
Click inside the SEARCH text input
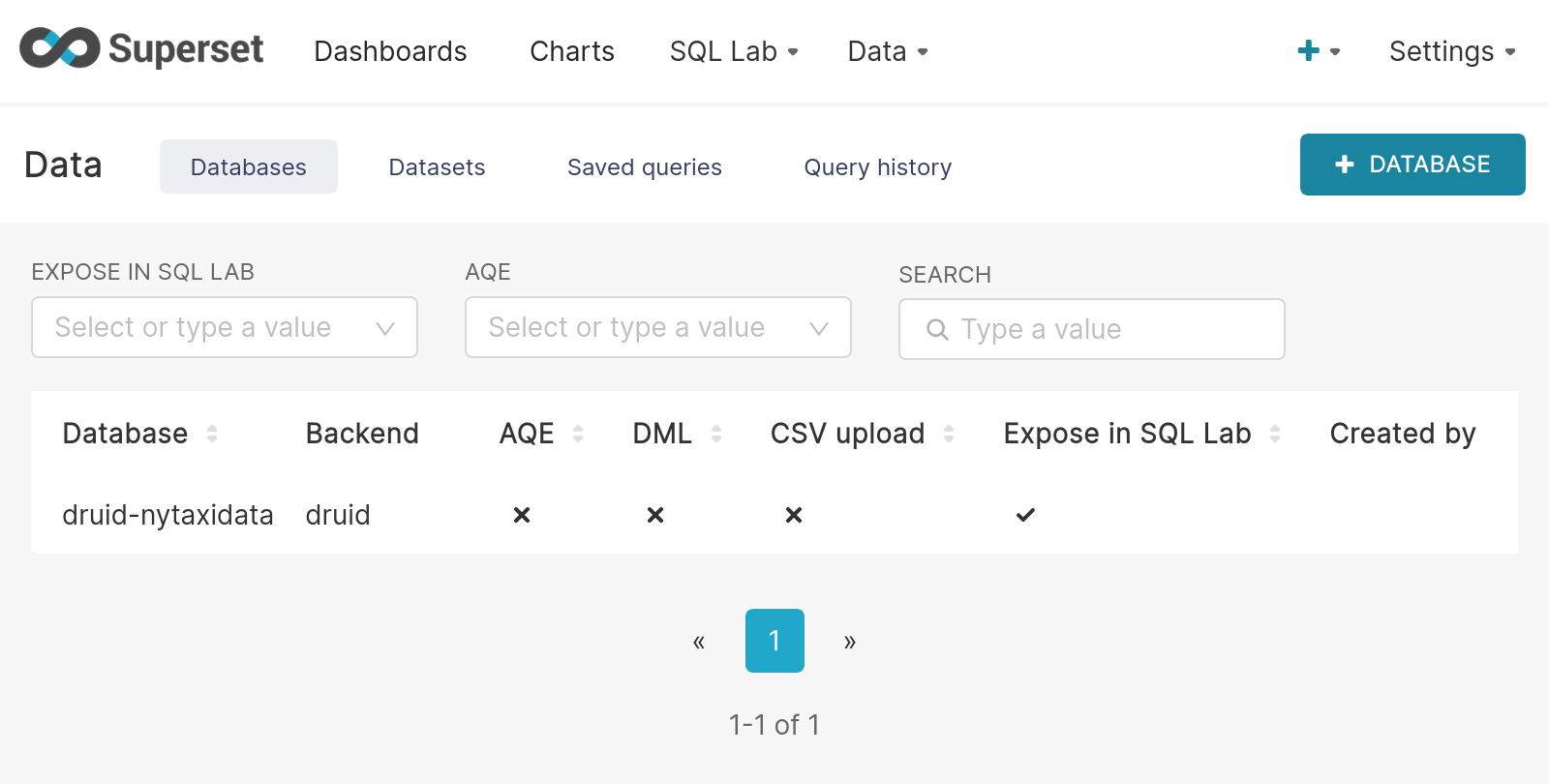1065,329
